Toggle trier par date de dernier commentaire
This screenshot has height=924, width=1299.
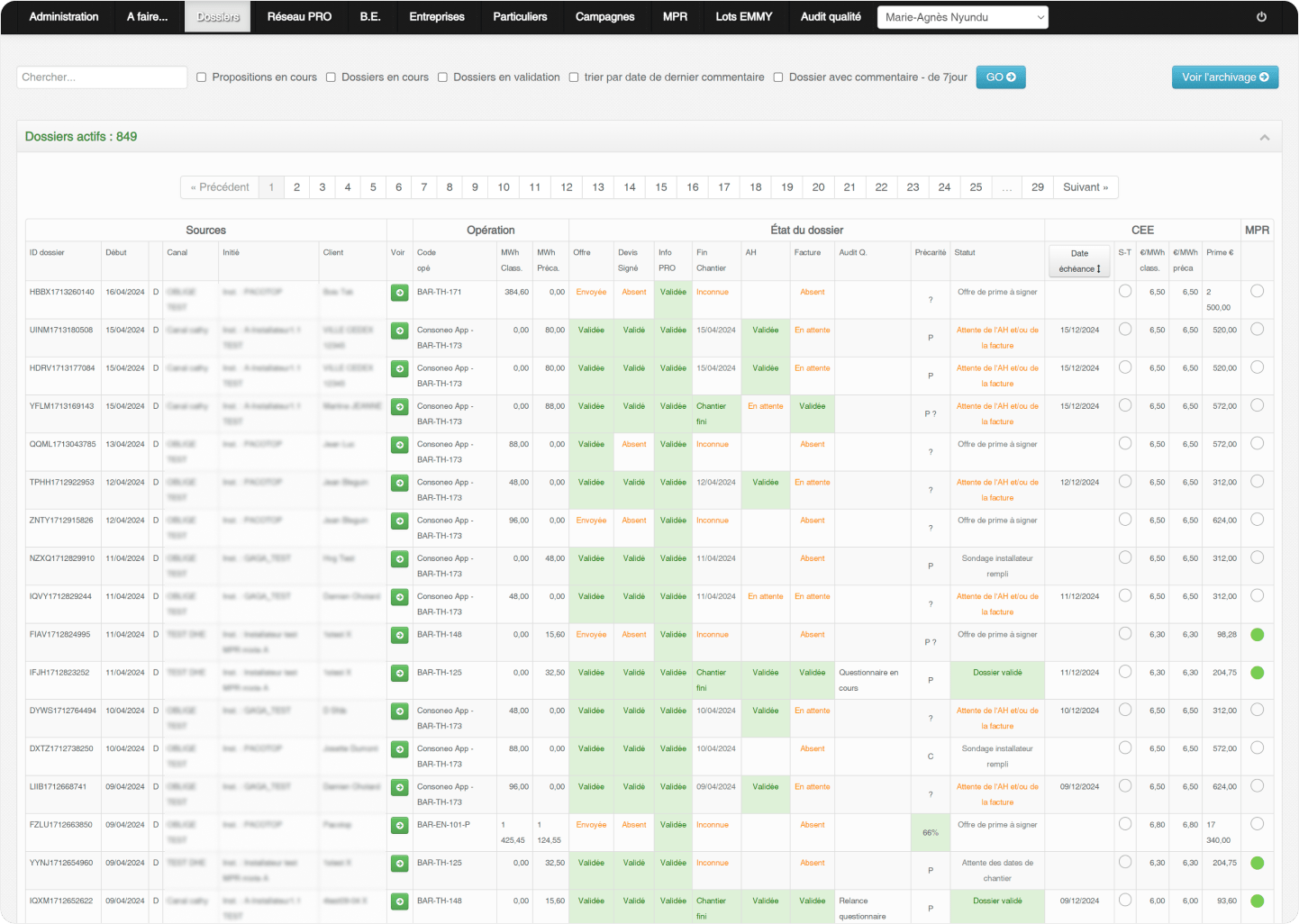coord(574,77)
